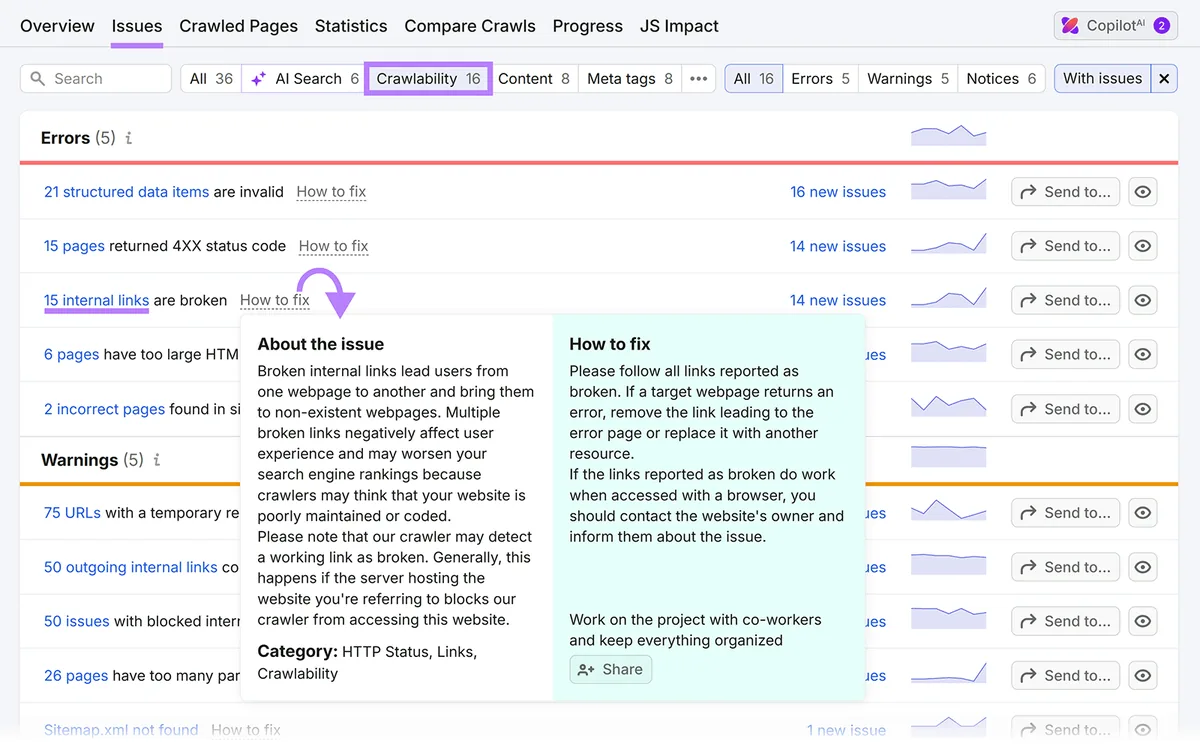Open the Copilot AI button
The width and height of the screenshot is (1200, 753).
(x=1115, y=26)
